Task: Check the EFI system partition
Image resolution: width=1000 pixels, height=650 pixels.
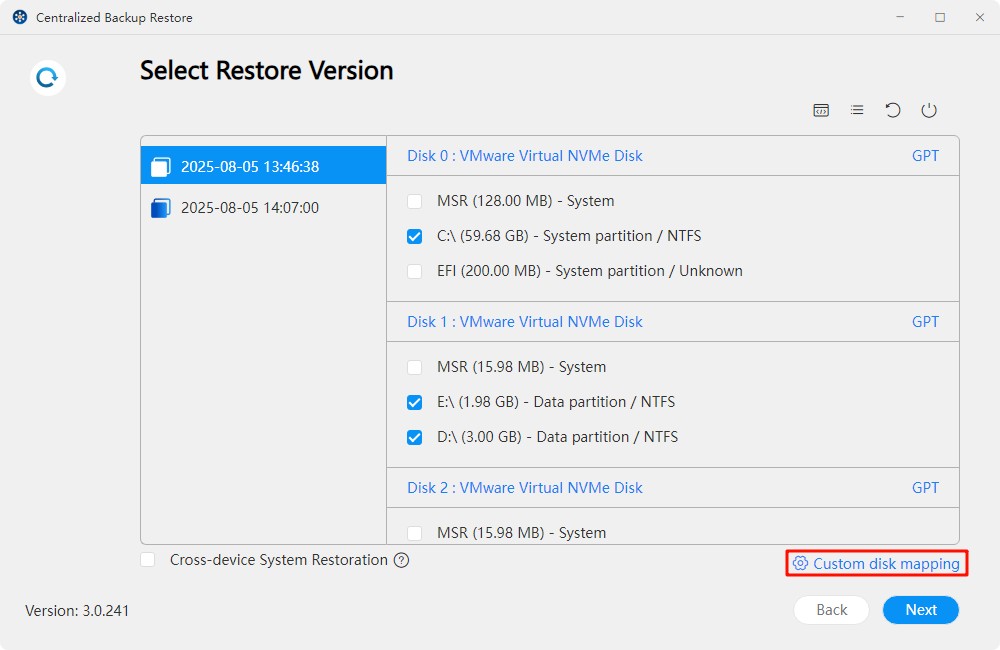Action: click(x=413, y=271)
